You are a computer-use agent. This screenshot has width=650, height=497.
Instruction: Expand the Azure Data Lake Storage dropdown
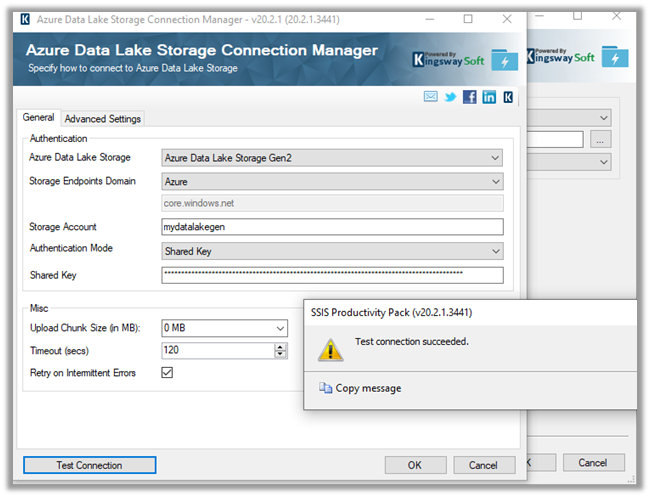pos(495,157)
